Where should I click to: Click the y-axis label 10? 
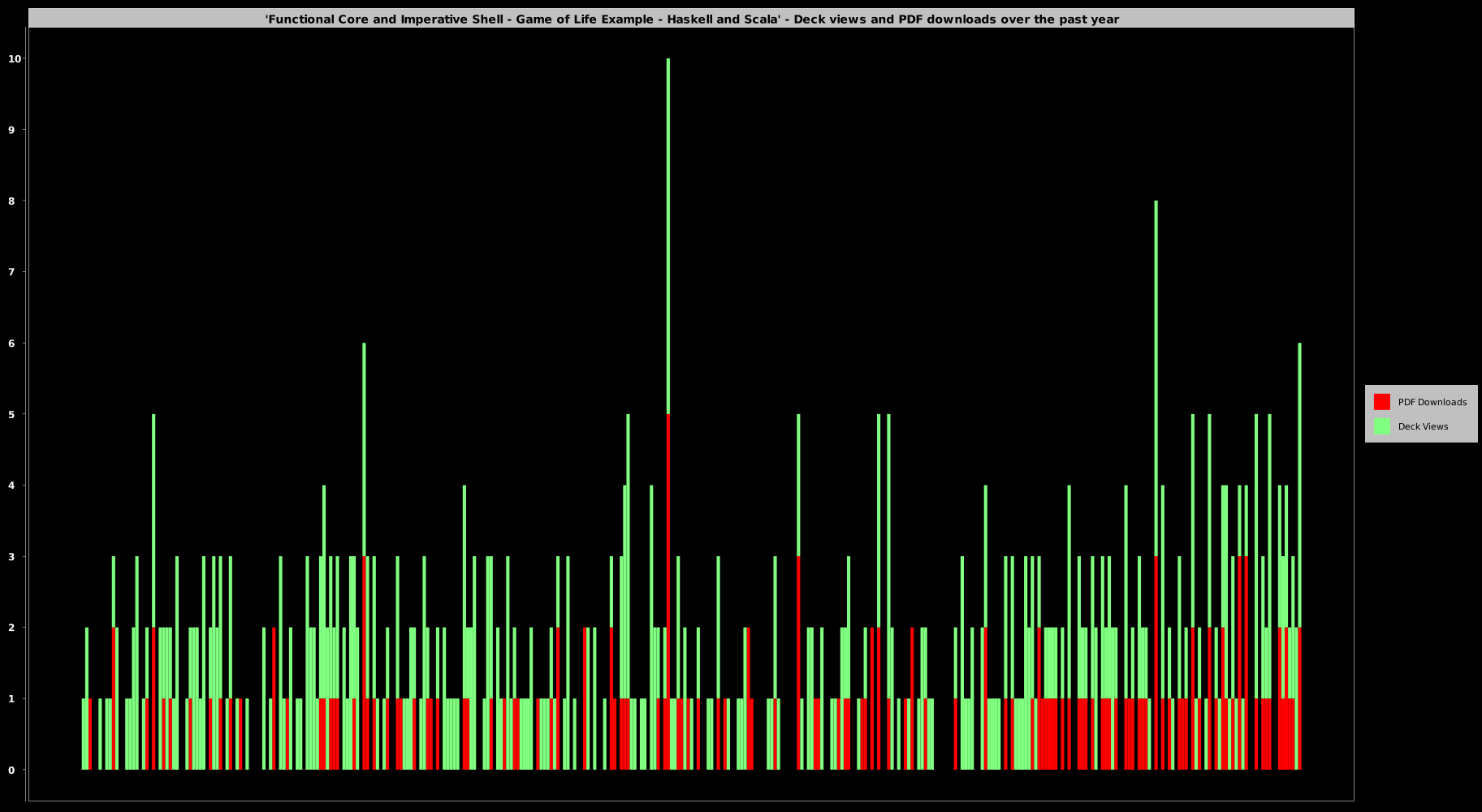point(15,58)
